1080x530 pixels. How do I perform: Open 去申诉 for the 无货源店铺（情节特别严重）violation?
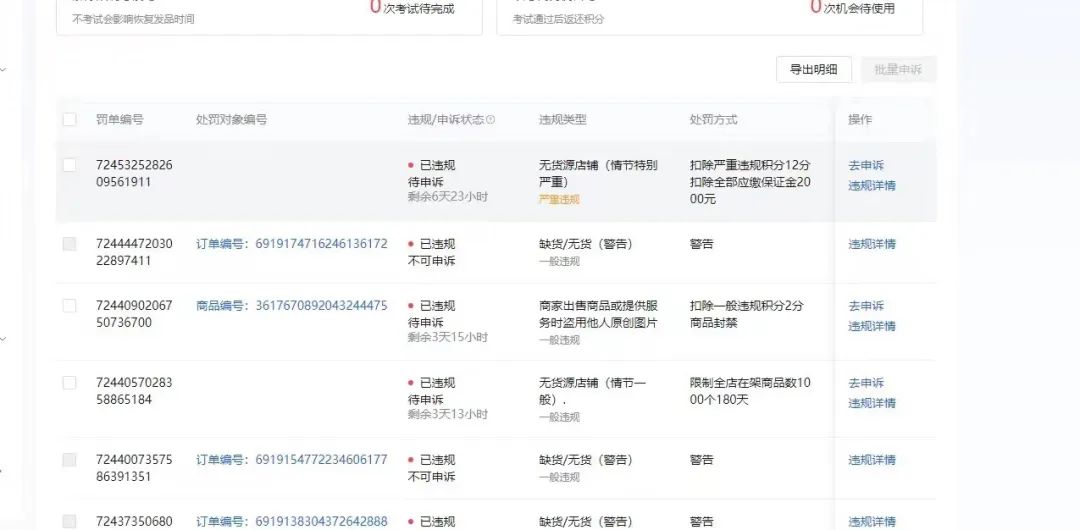(865, 165)
